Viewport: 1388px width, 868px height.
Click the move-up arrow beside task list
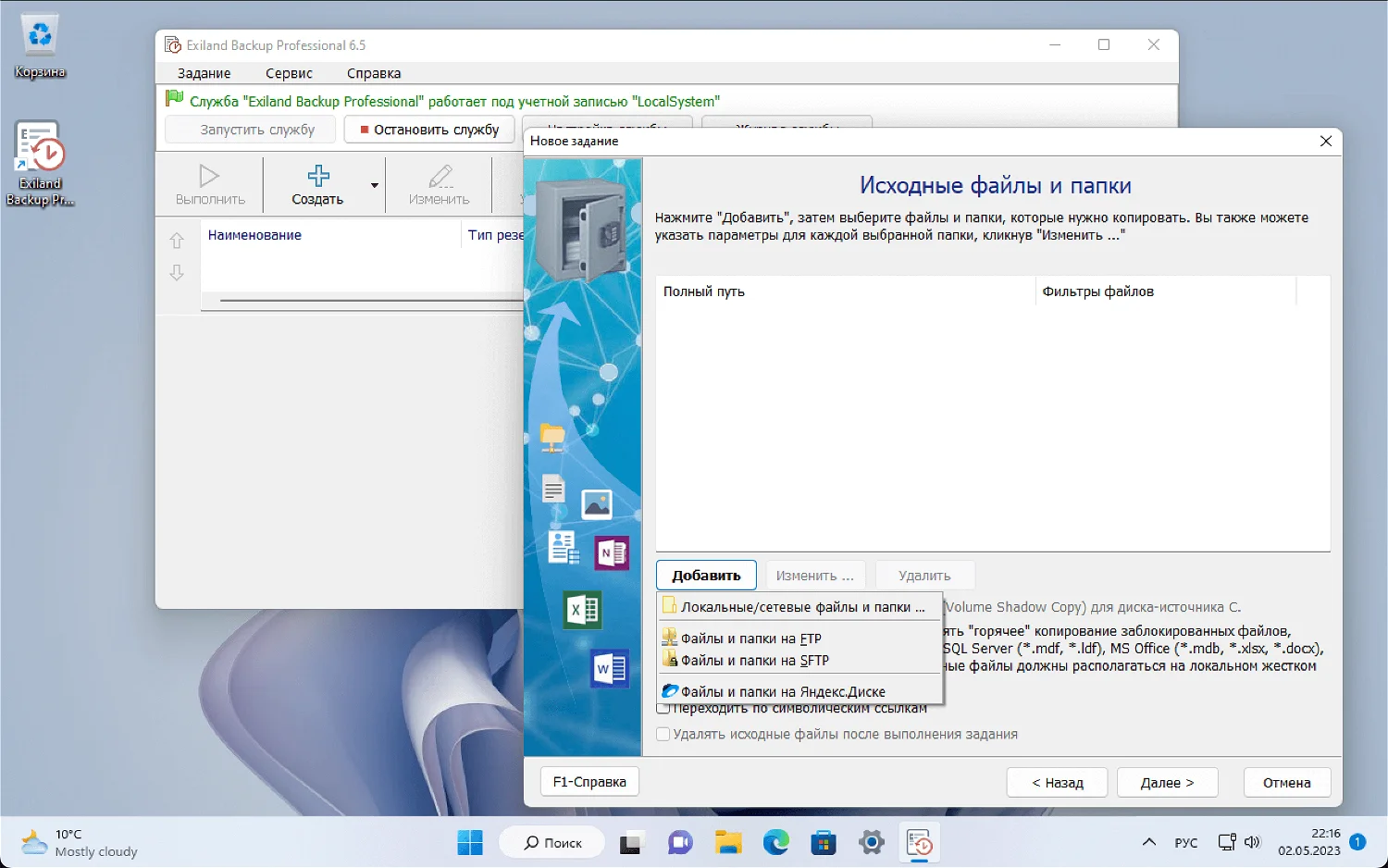pyautogui.click(x=177, y=241)
